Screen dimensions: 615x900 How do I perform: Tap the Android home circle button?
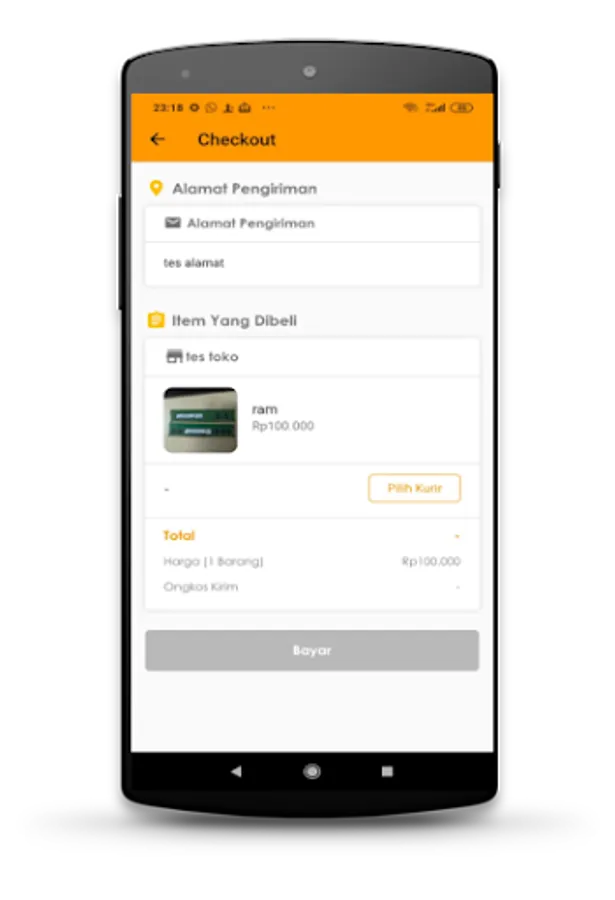[312, 771]
